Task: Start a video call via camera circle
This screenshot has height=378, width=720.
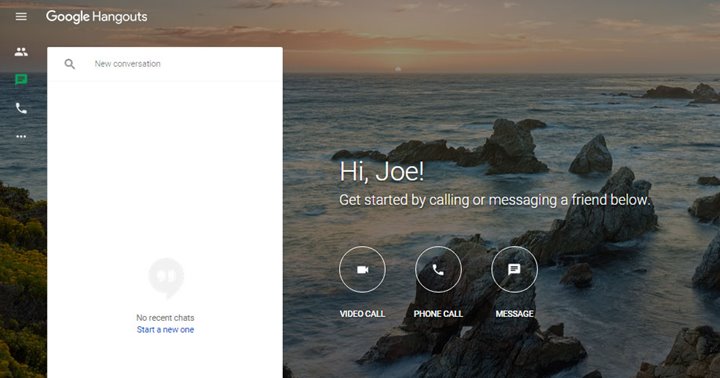Action: [x=362, y=269]
